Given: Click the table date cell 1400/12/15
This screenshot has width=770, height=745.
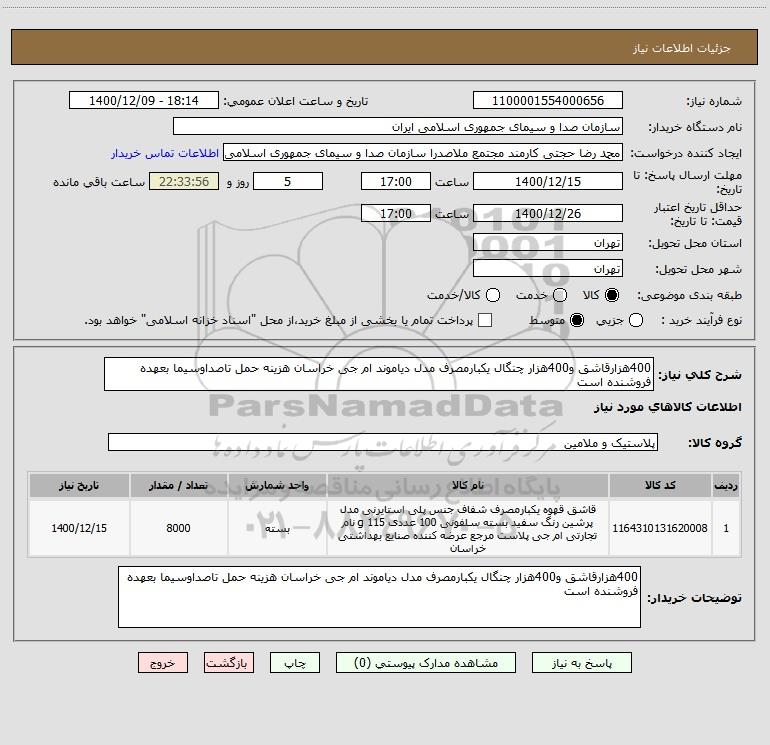Looking at the screenshot, I should [79, 528].
